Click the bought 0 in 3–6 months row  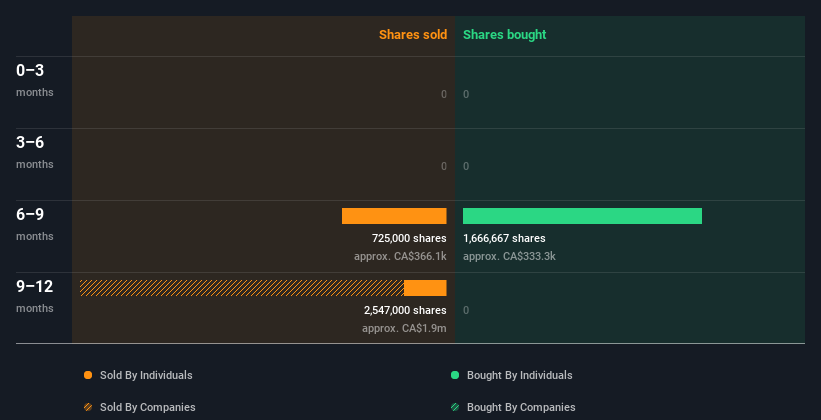466,167
